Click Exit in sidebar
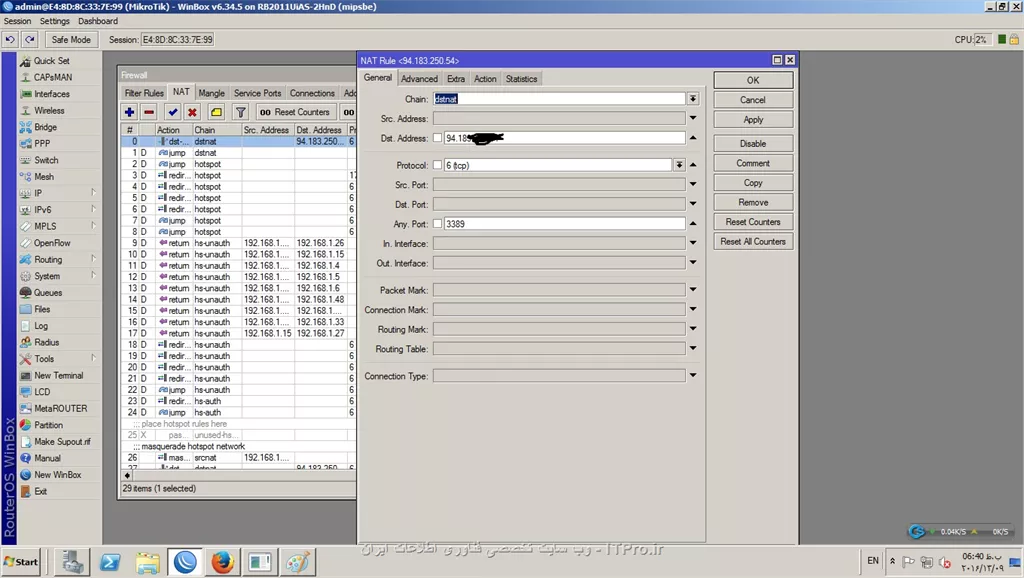 40,491
